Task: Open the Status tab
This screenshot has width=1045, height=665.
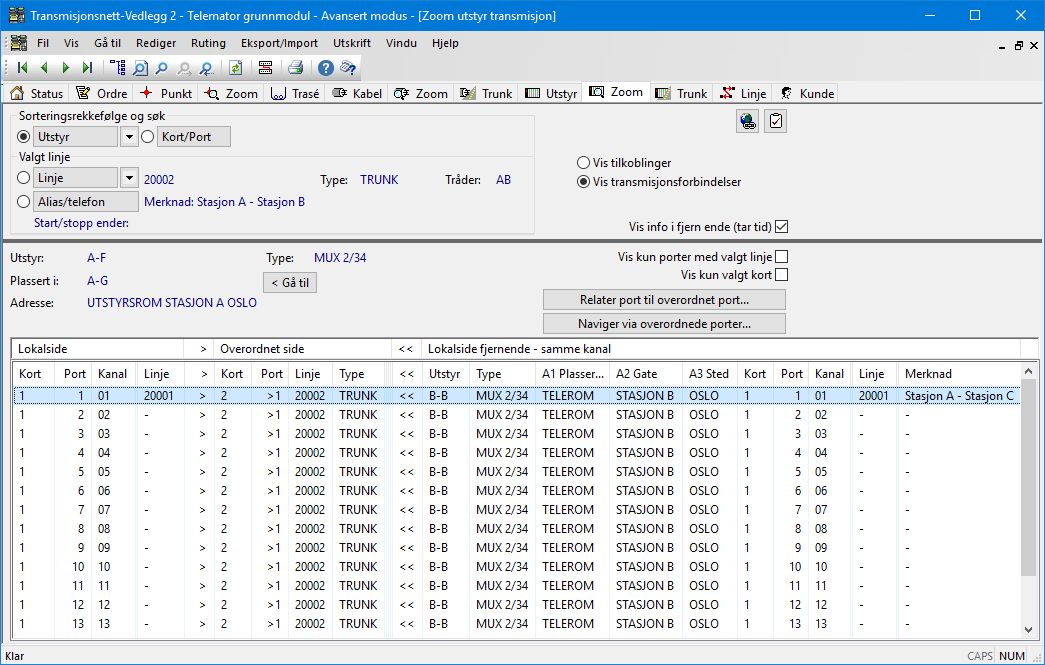Action: point(37,93)
